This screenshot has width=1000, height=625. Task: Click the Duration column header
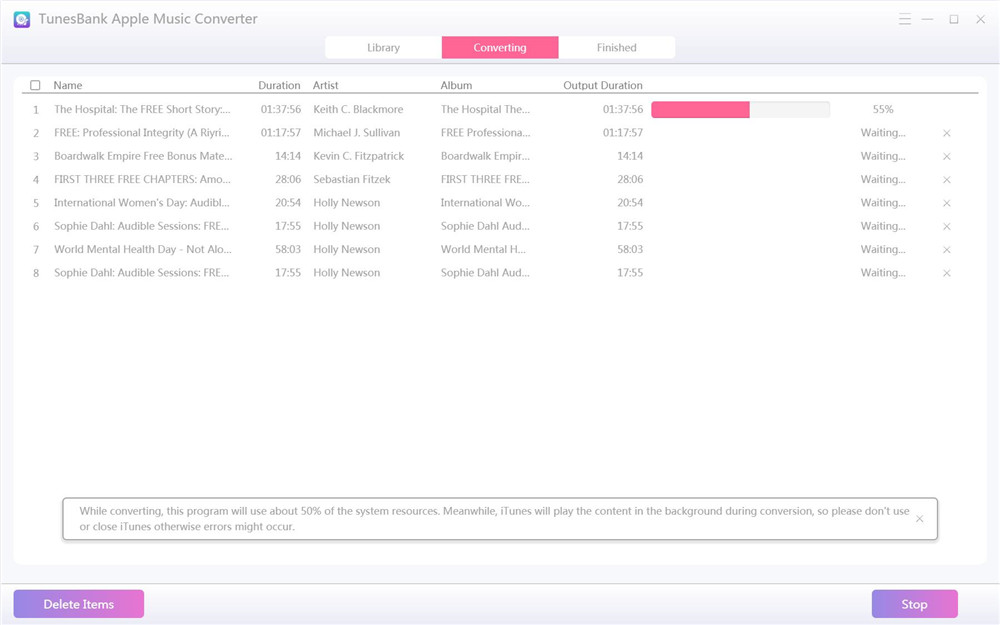click(279, 85)
